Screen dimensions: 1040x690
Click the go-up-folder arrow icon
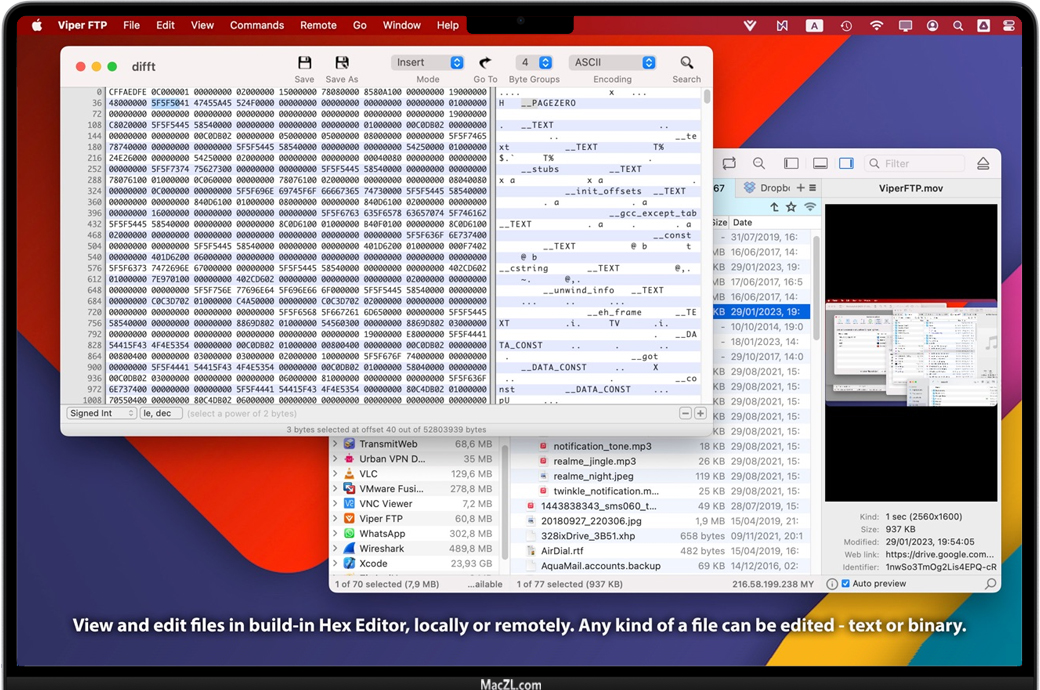[774, 207]
